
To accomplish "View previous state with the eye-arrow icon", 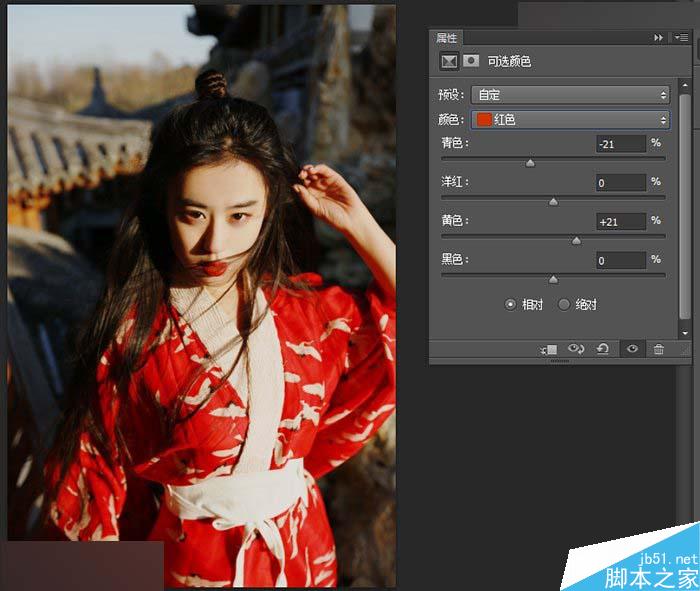I will point(576,349).
